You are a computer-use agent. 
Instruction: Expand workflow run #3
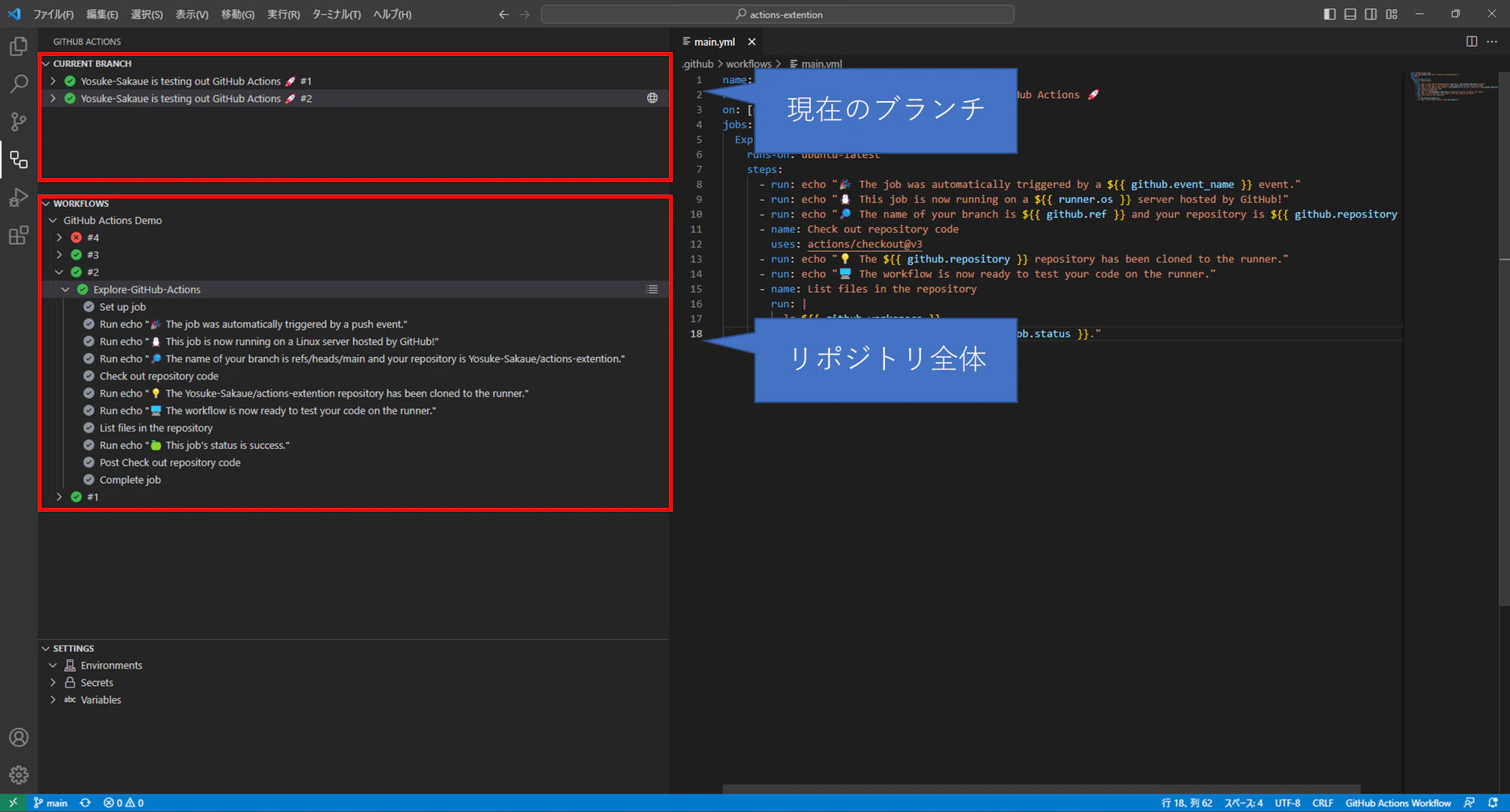coord(59,255)
